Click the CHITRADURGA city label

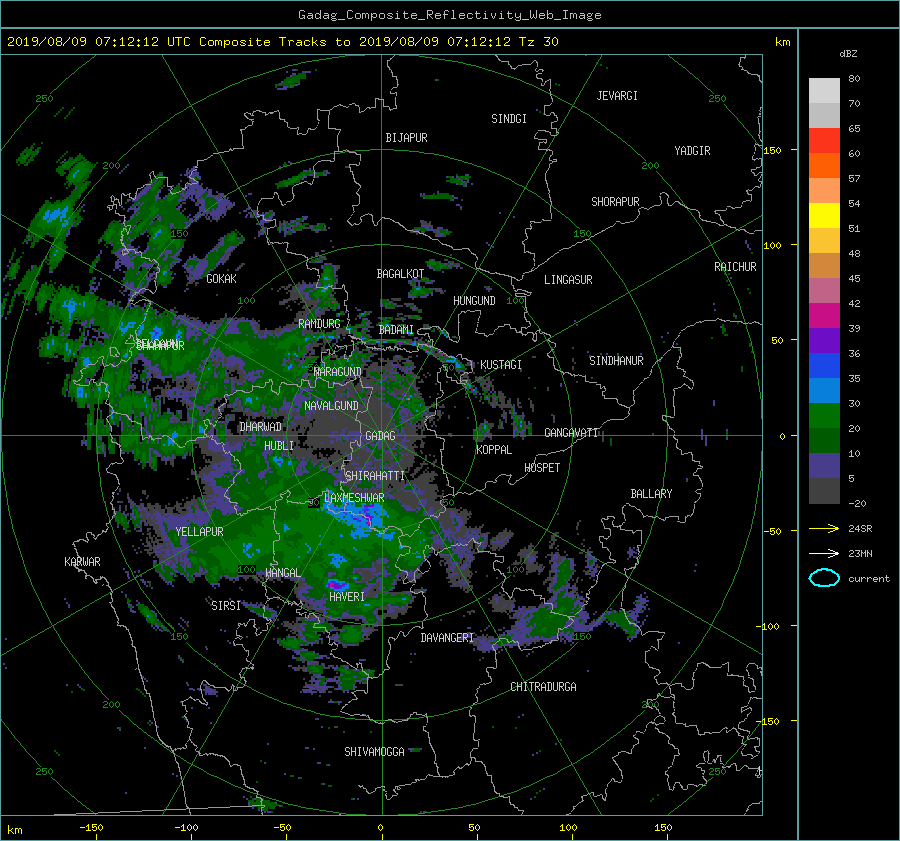543,687
